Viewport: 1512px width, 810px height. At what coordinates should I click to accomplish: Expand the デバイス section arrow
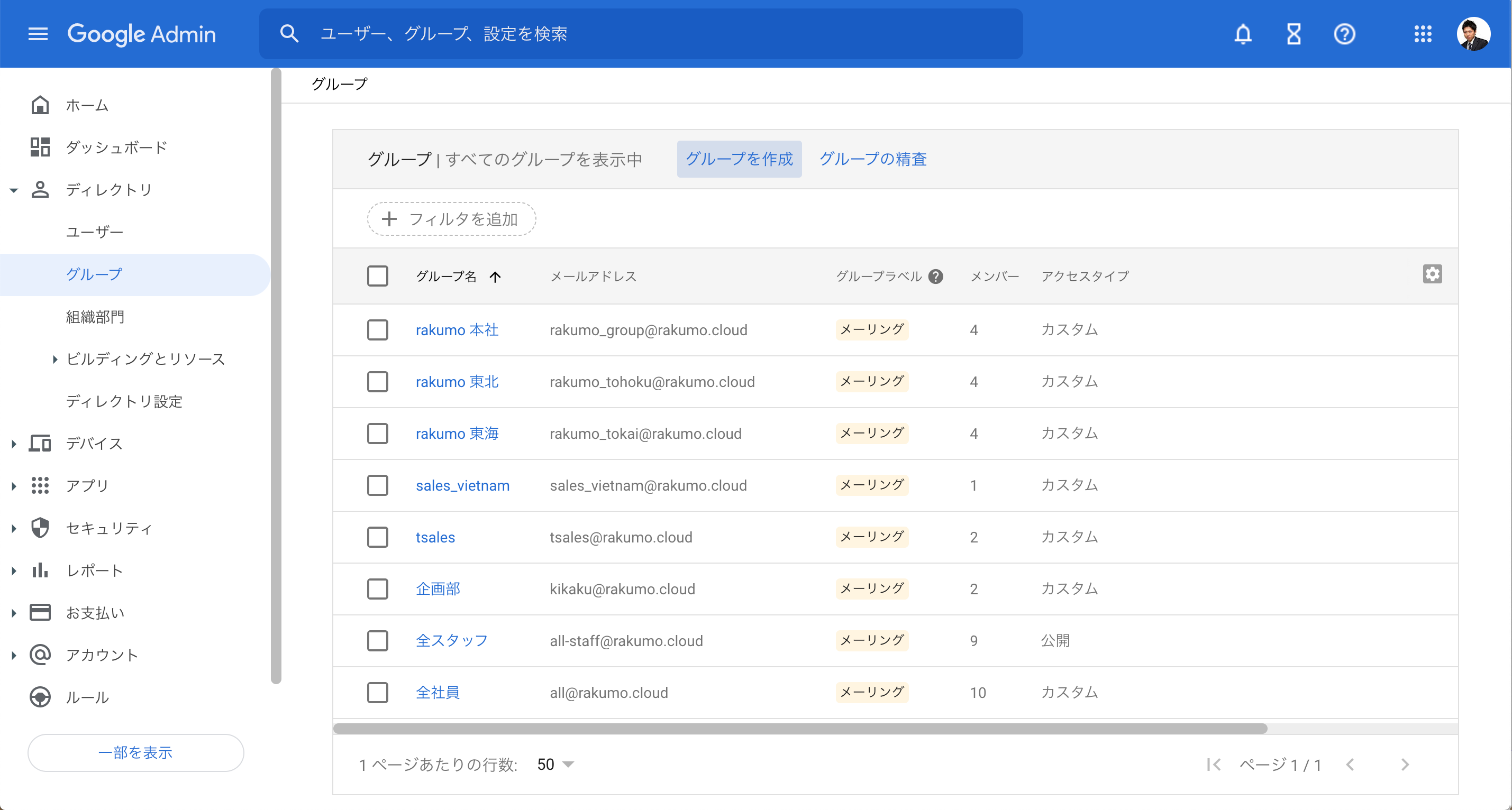pos(14,444)
